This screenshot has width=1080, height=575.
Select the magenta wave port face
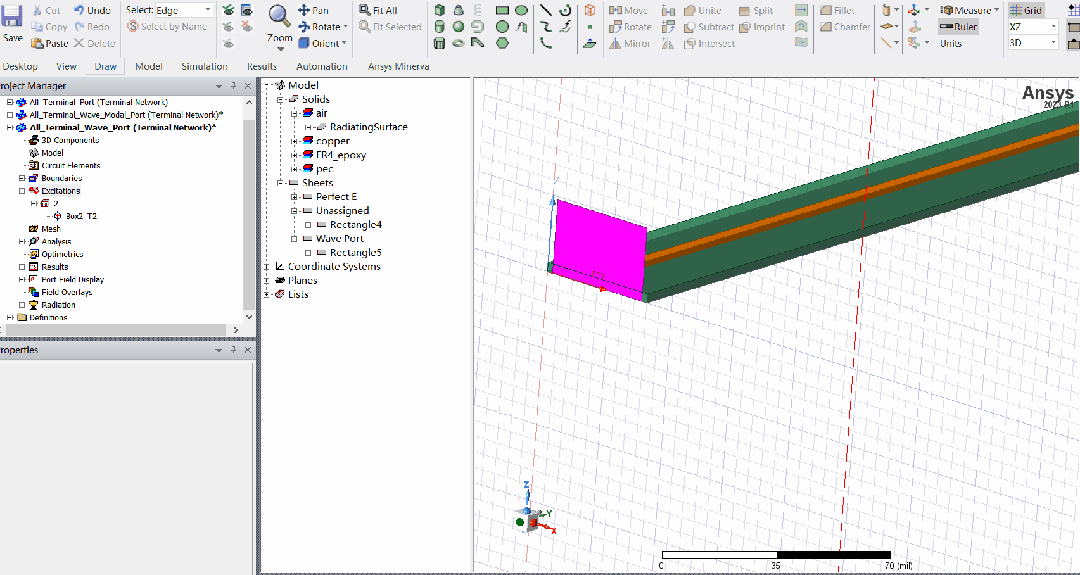599,249
